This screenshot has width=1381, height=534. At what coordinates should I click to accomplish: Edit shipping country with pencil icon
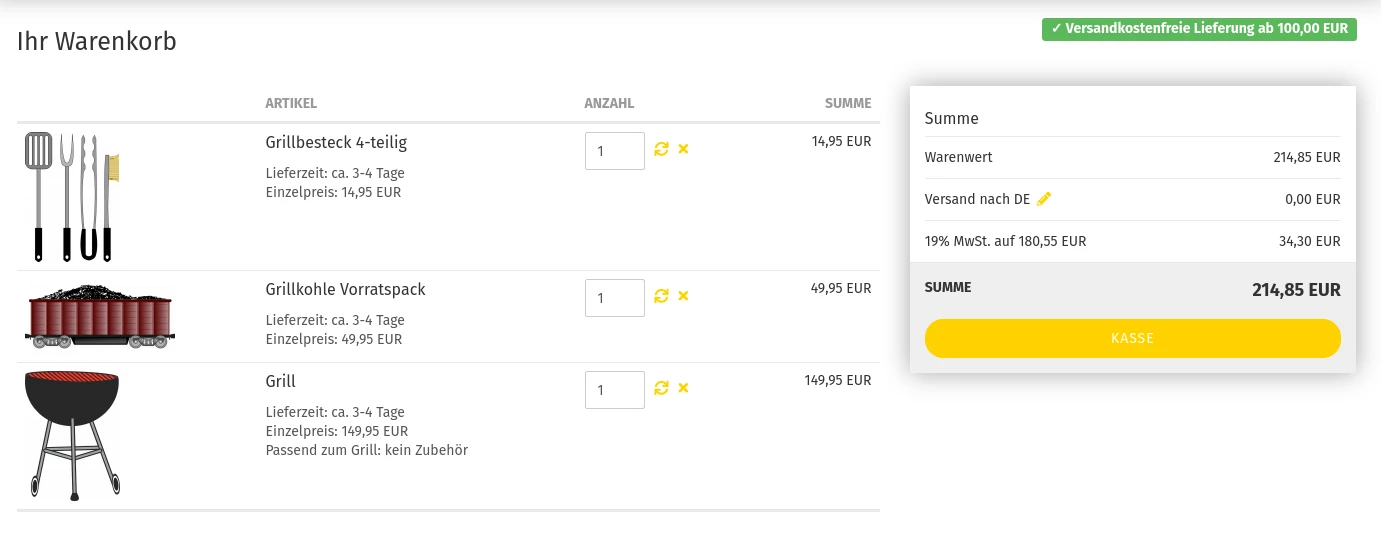[x=1044, y=199]
